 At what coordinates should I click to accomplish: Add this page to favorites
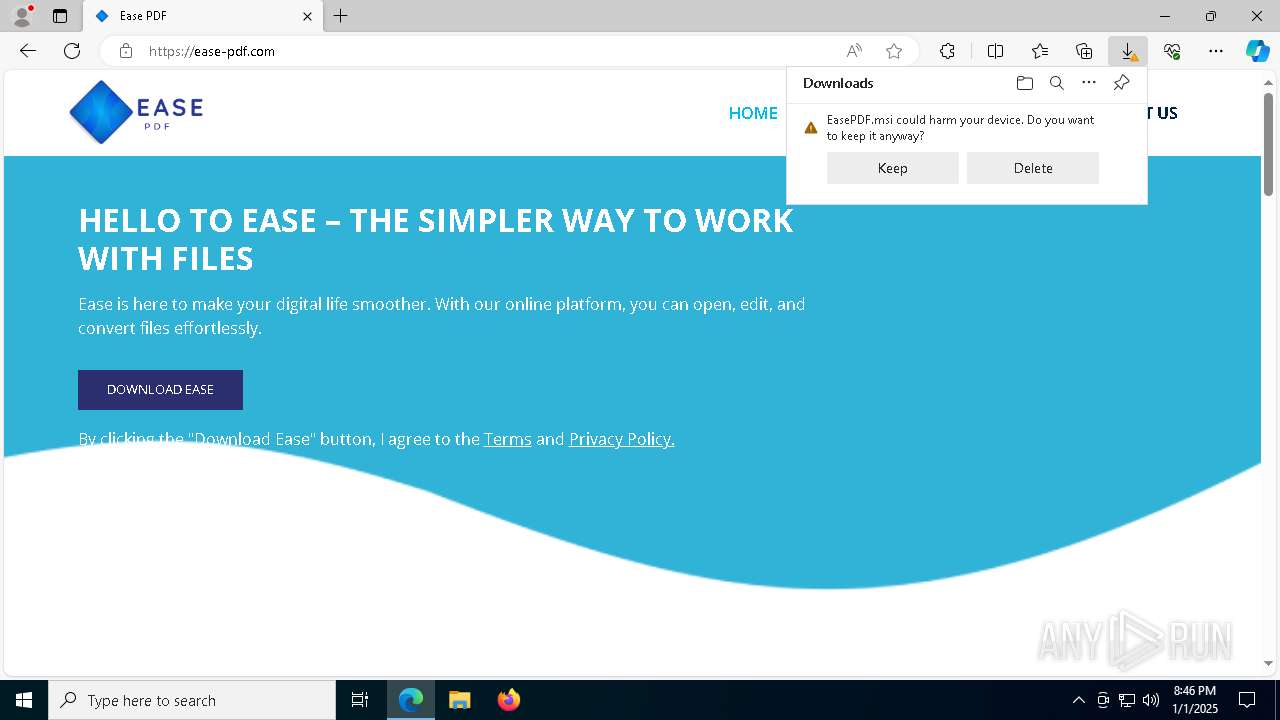(894, 51)
